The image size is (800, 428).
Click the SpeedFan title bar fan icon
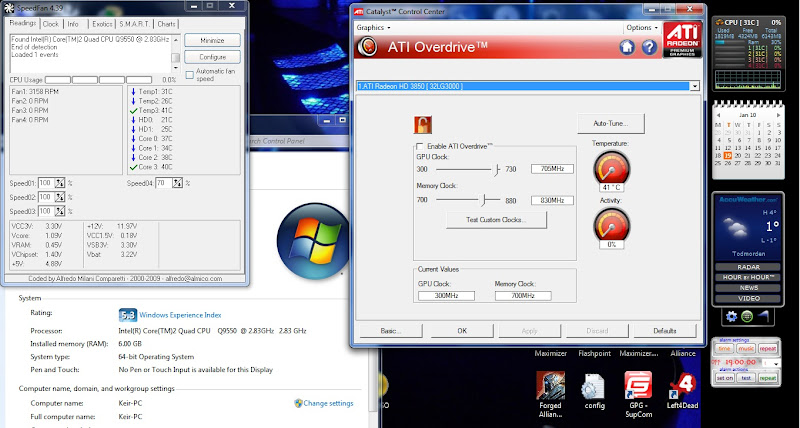pos(9,8)
